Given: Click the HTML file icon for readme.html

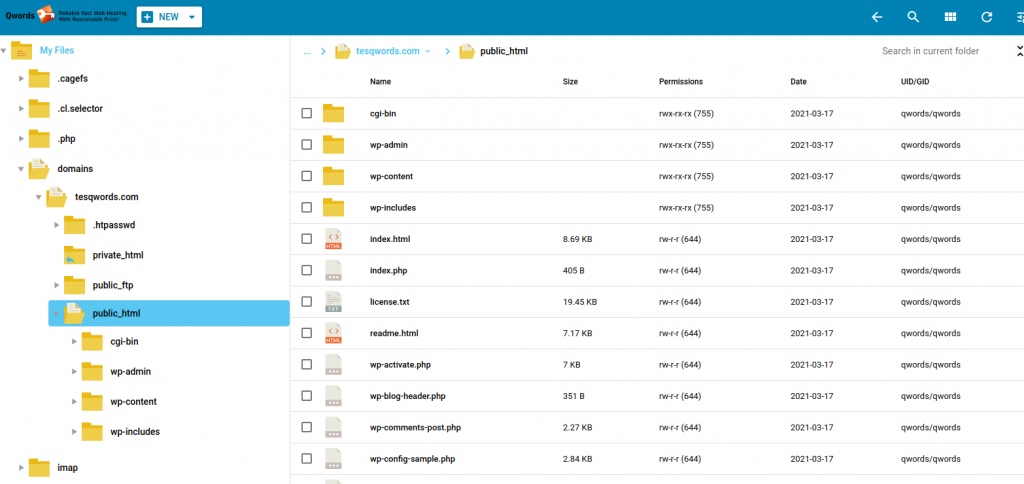Looking at the screenshot, I should click(333, 332).
